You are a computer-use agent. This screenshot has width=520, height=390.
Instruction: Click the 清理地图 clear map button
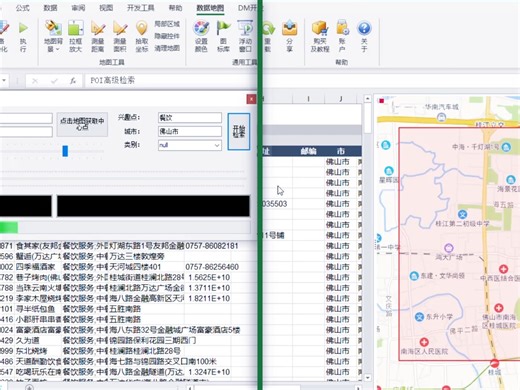[x=167, y=48]
